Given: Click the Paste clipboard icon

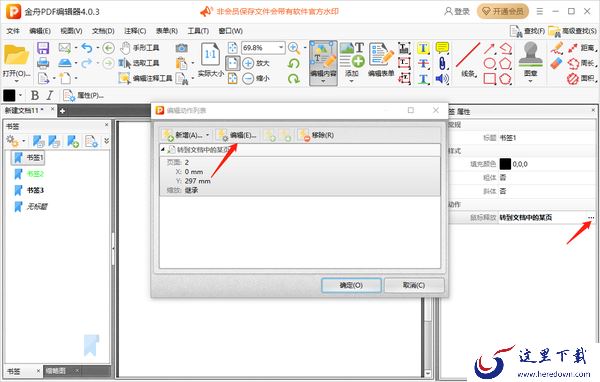Looking at the screenshot, I should 182,63.
